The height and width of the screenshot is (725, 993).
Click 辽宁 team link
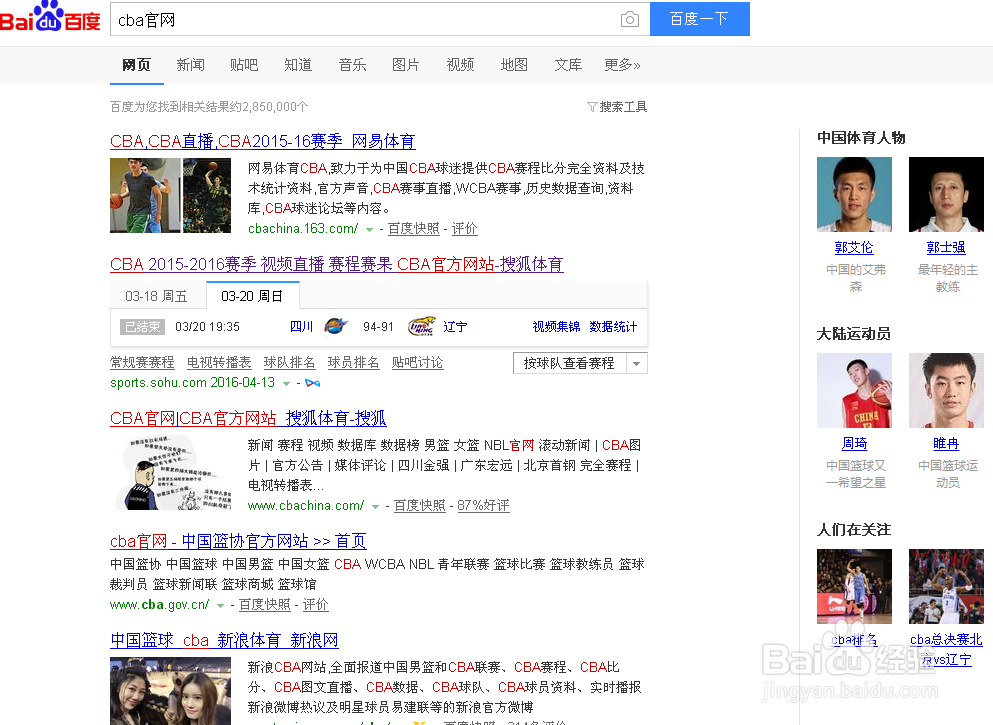[455, 327]
